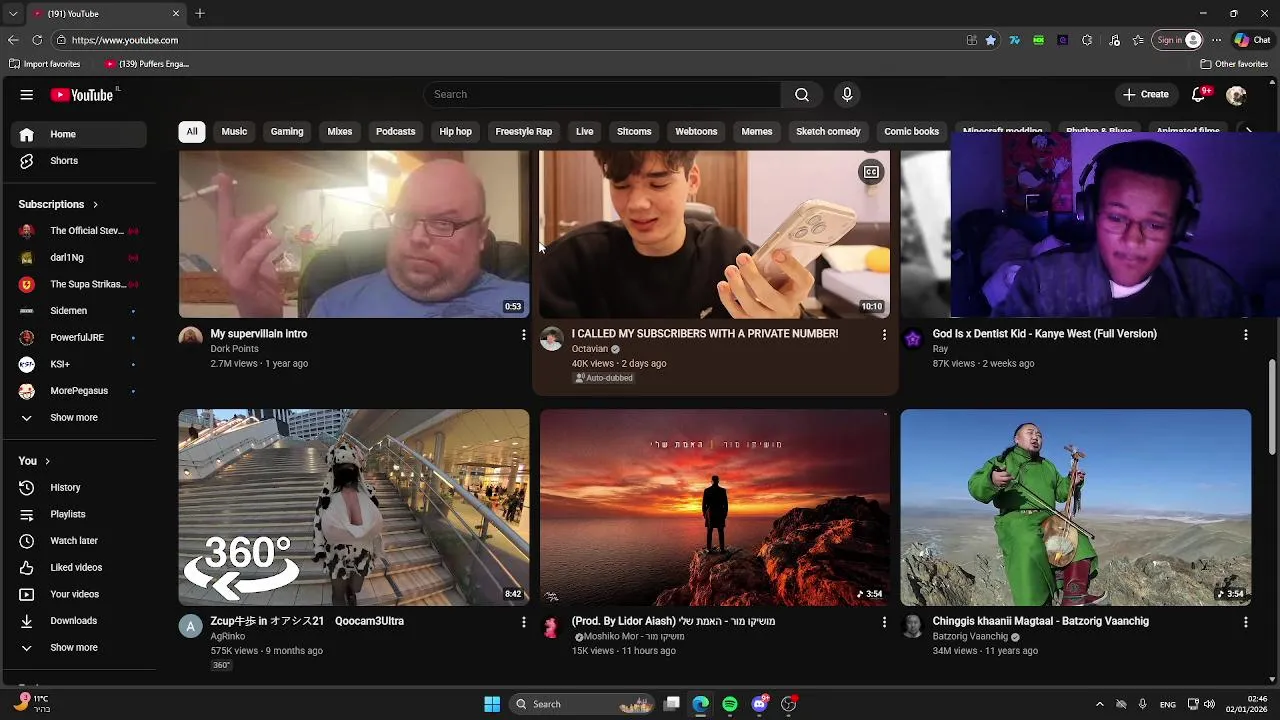Open Watch later in the sidebar

(80, 541)
